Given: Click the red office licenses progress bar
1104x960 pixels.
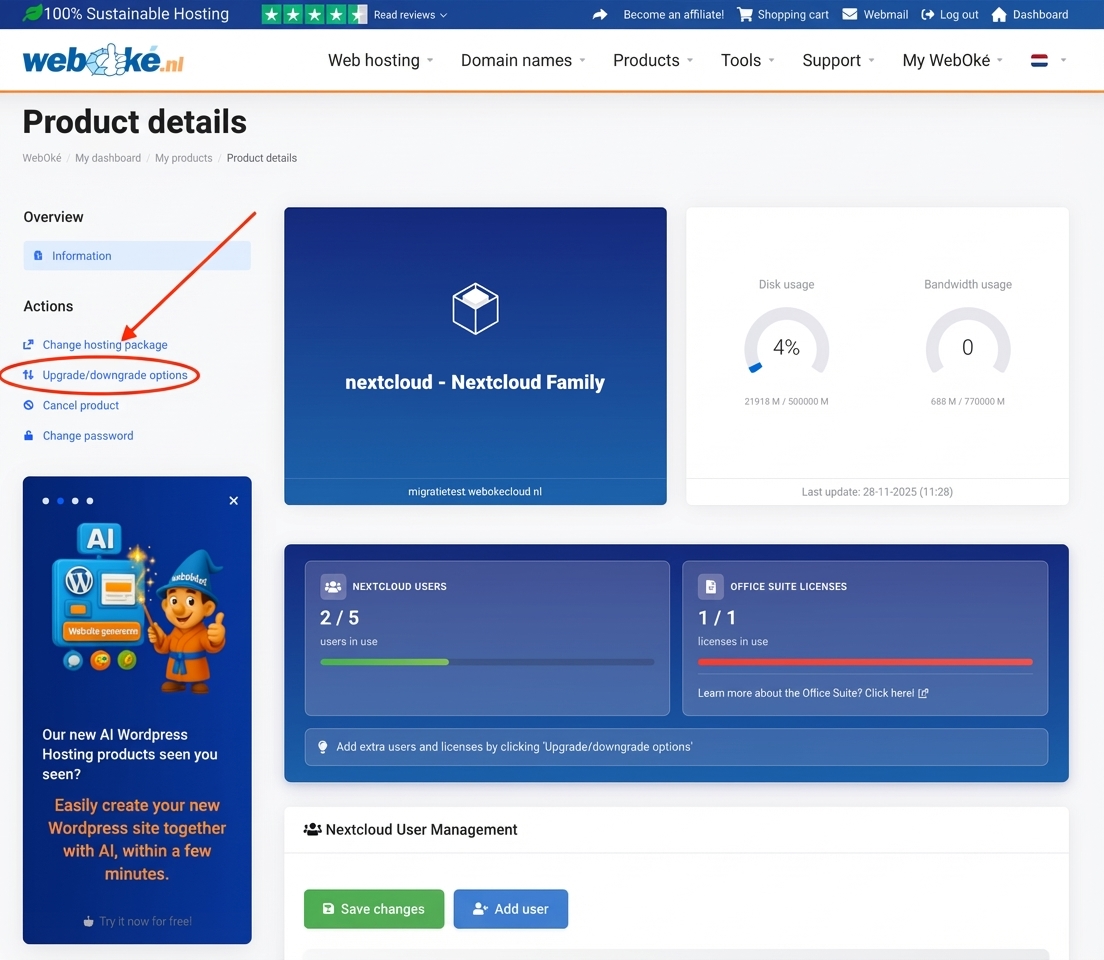Looking at the screenshot, I should pos(865,662).
